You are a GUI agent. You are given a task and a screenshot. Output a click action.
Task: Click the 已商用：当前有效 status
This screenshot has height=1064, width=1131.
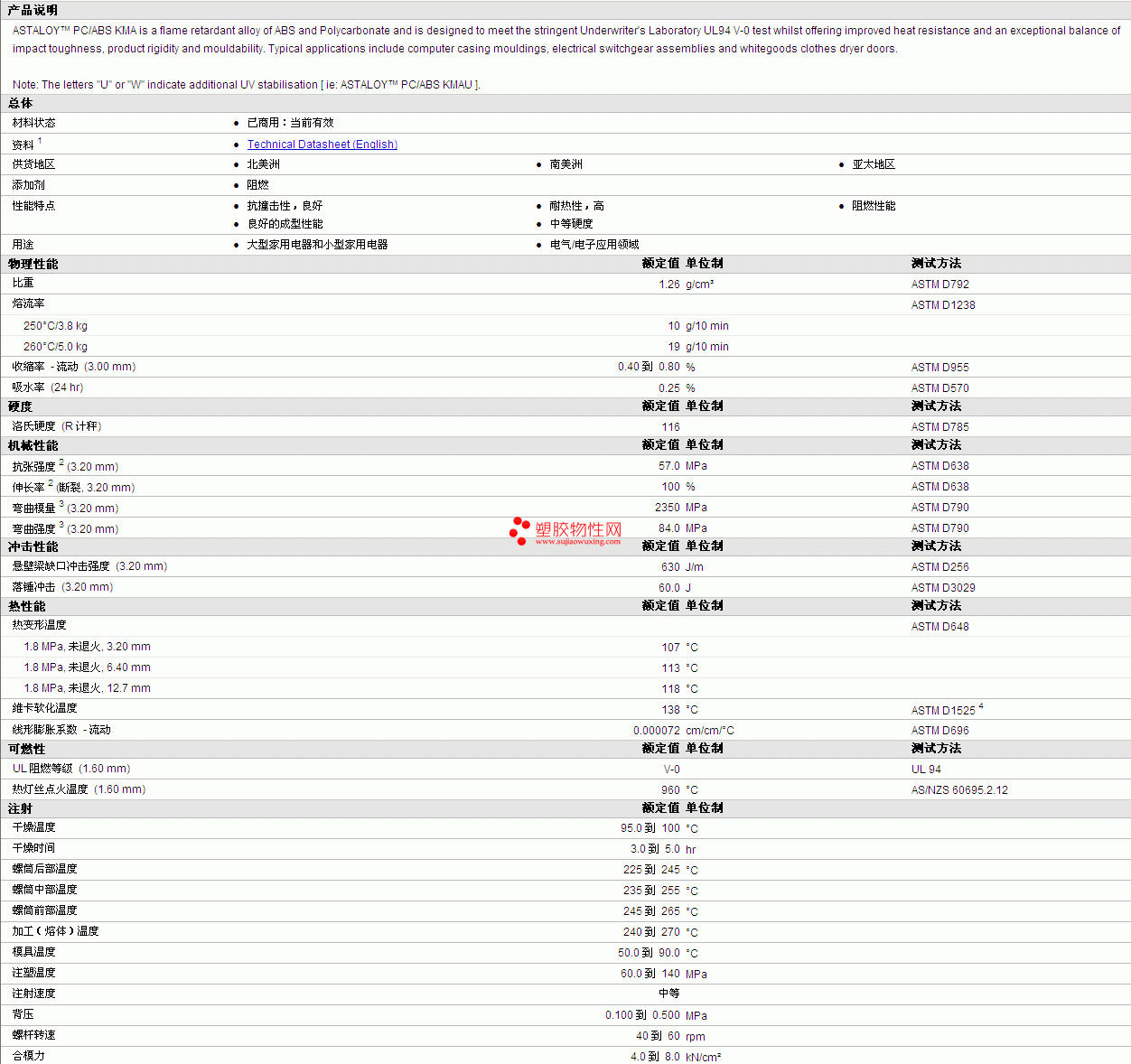pyautogui.click(x=291, y=124)
